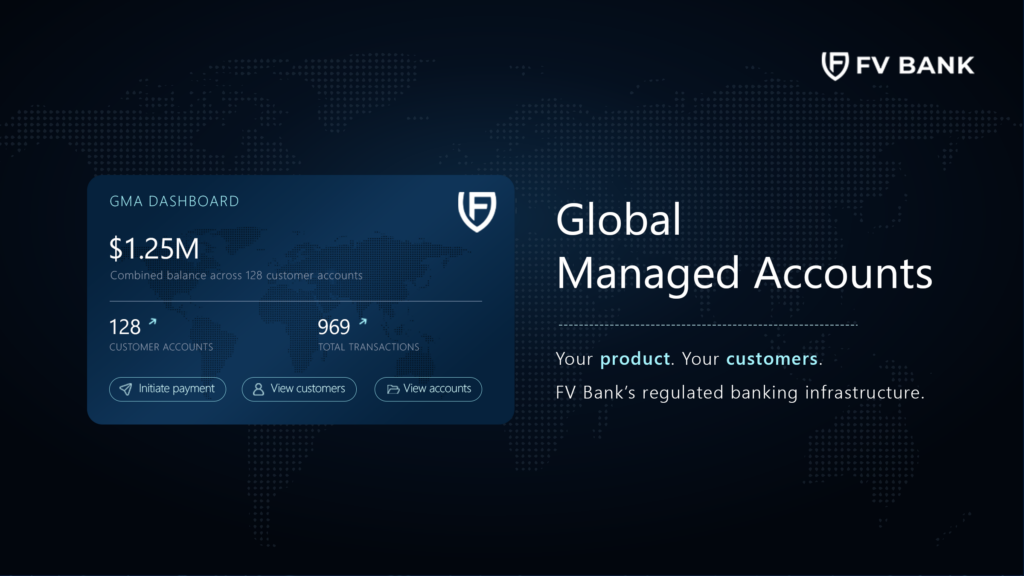Click the shield logo on the GMA dashboard card
Image resolution: width=1024 pixels, height=576 pixels.
coord(477,212)
